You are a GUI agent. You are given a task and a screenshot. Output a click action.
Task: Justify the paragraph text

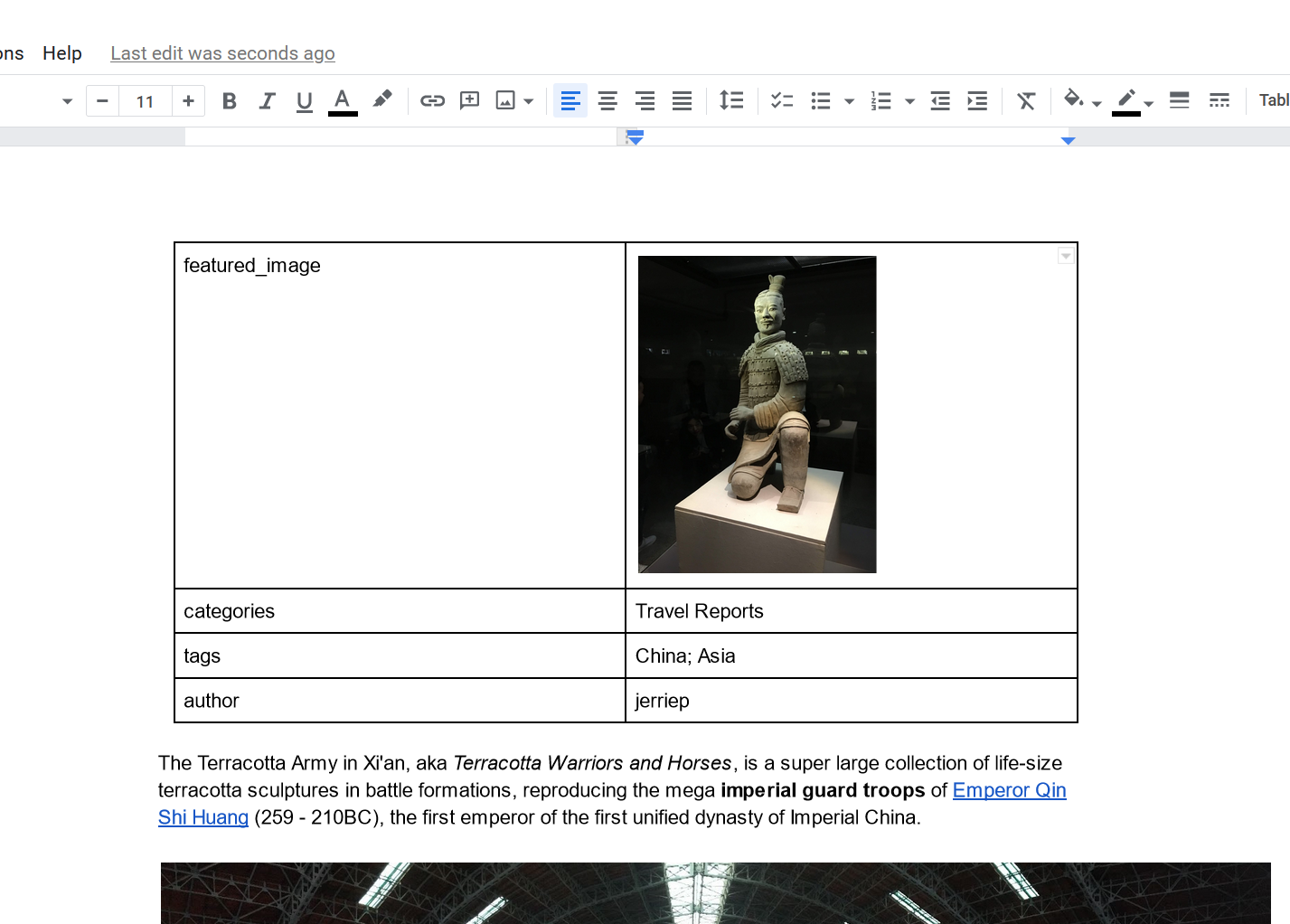tap(682, 100)
